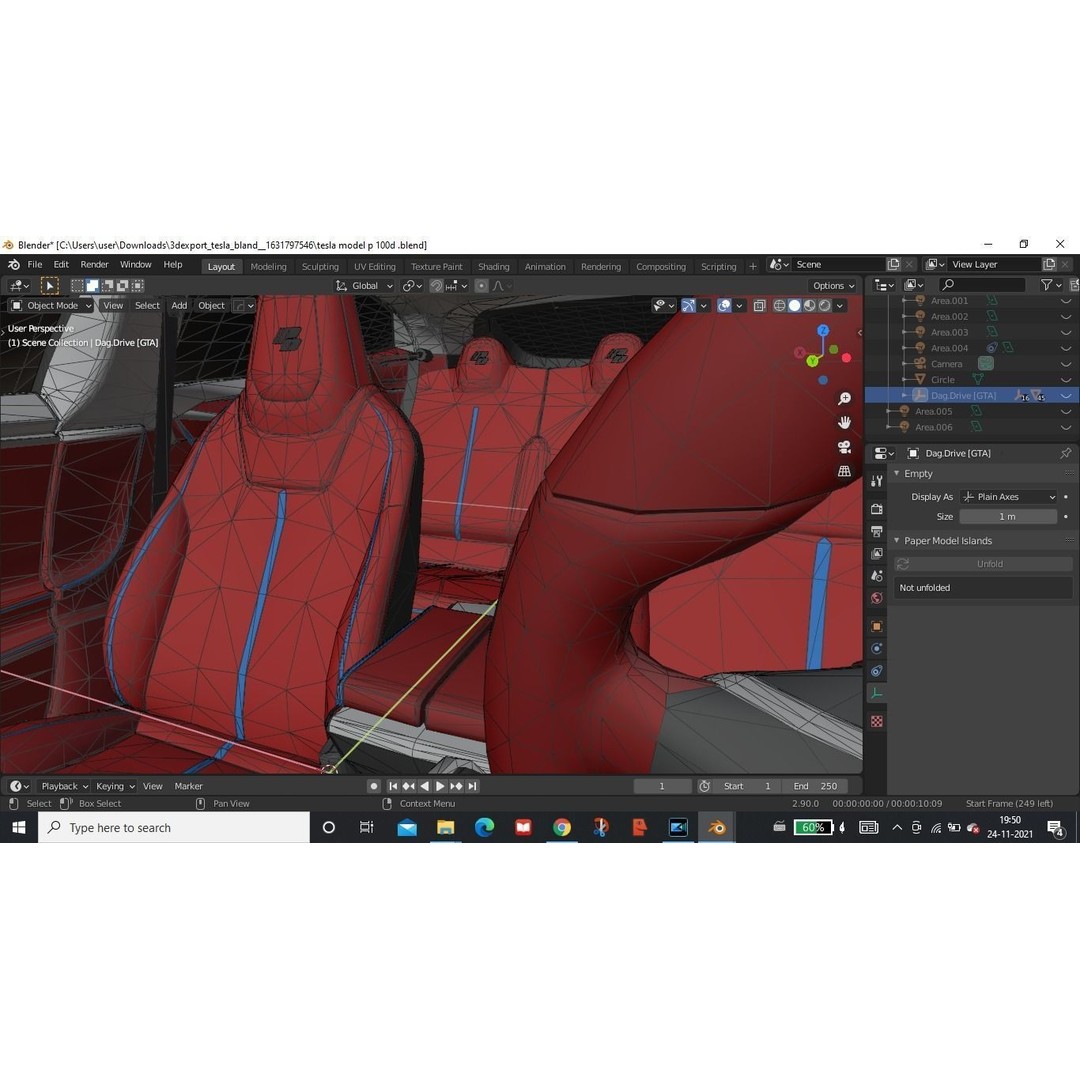The image size is (1080, 1080).
Task: Switch to the Shading workspace tab
Action: [x=494, y=267]
